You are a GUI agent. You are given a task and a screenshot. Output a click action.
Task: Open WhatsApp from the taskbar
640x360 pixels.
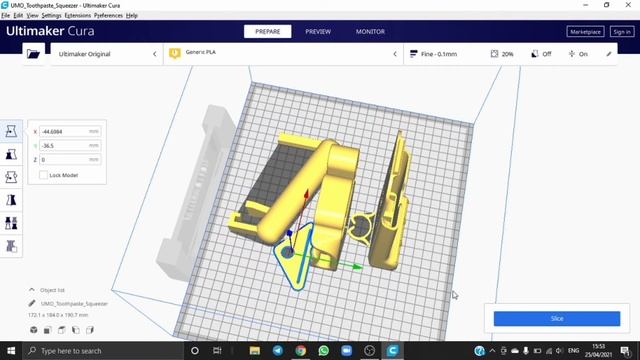(x=324, y=351)
